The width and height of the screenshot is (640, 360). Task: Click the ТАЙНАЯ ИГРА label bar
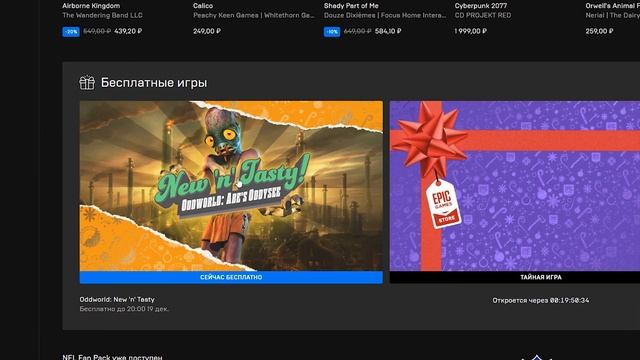pos(515,277)
